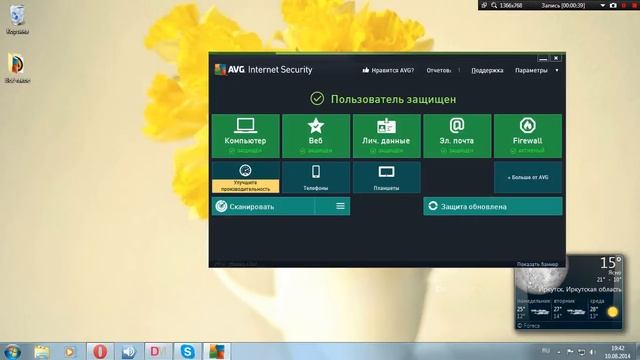Click the Нравится AVG? thumbs-up link
This screenshot has width=640, height=360.
coord(388,70)
